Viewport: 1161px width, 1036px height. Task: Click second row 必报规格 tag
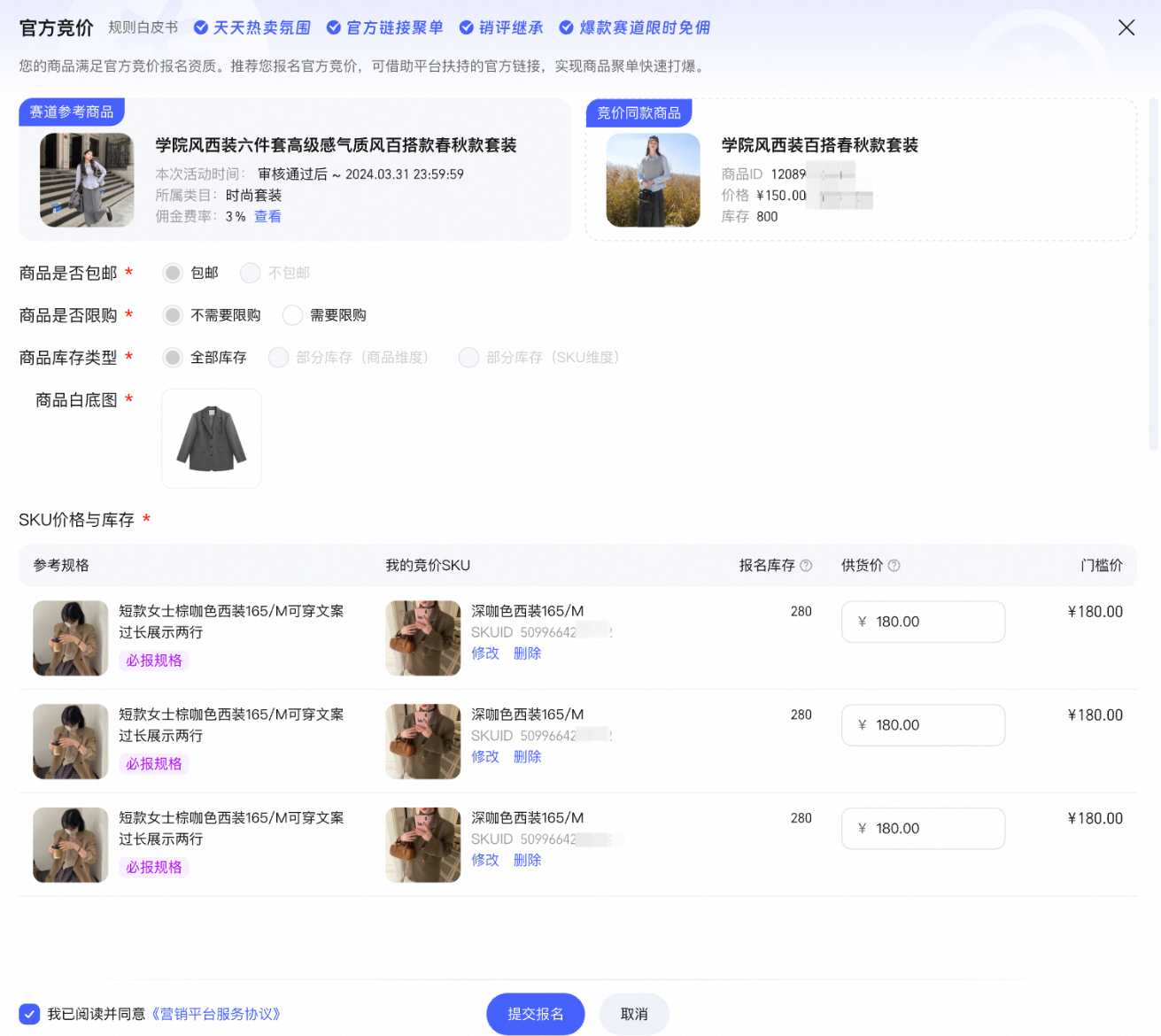(154, 764)
